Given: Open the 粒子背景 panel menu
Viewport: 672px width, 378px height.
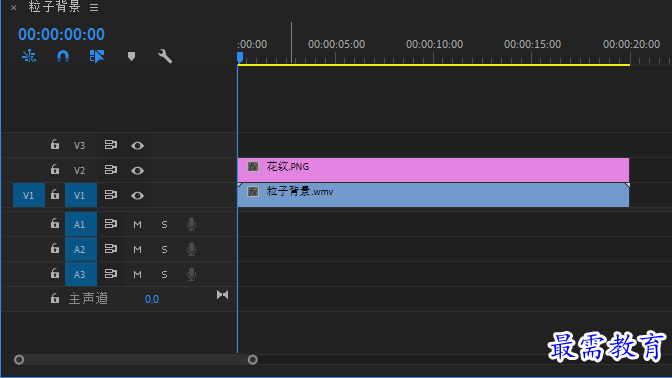Looking at the screenshot, I should click(x=94, y=8).
